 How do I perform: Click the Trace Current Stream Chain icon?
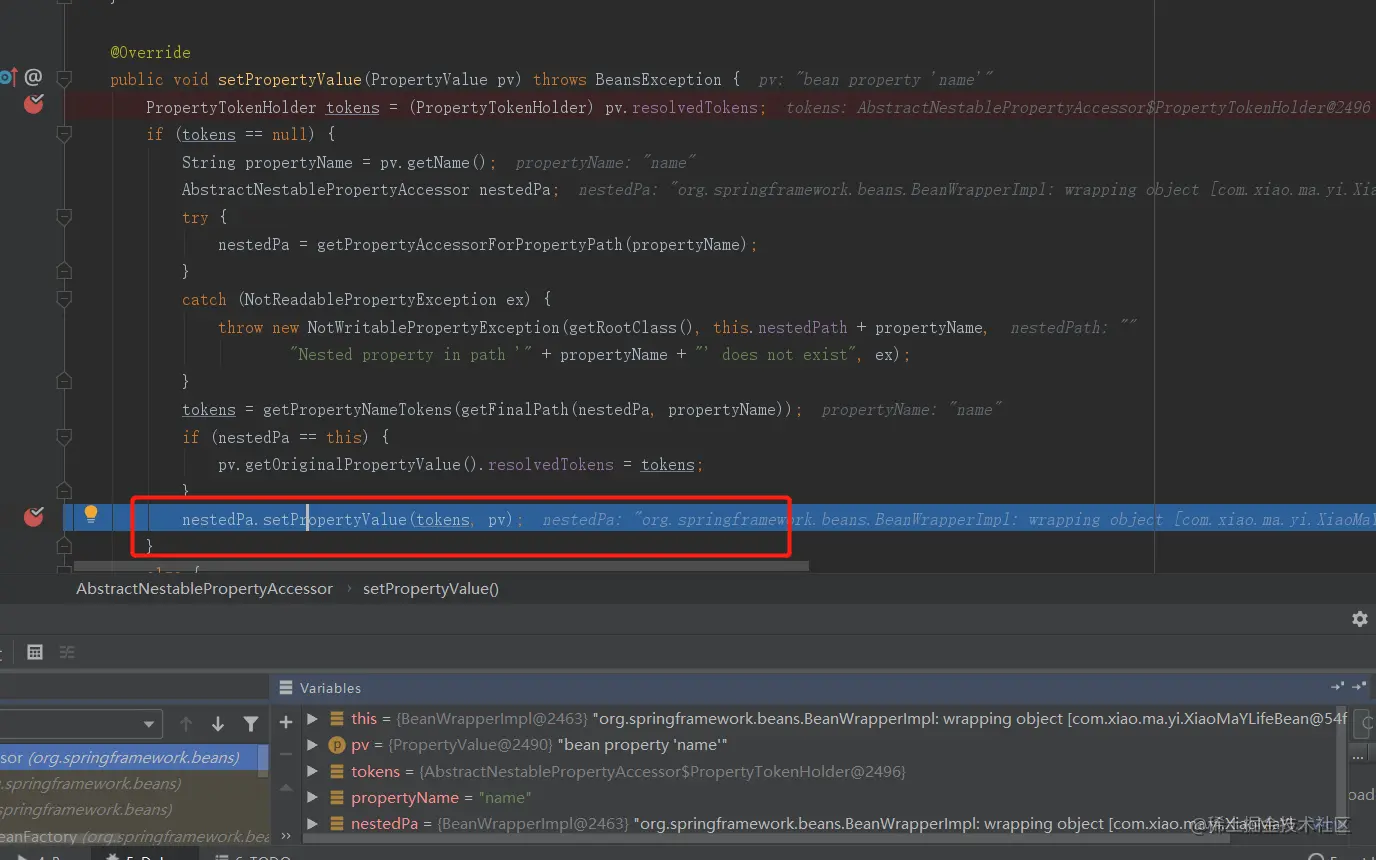(x=67, y=652)
